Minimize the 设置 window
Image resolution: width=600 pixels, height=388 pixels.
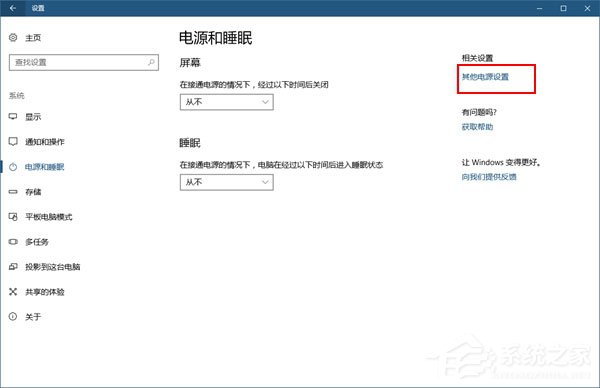[540, 8]
